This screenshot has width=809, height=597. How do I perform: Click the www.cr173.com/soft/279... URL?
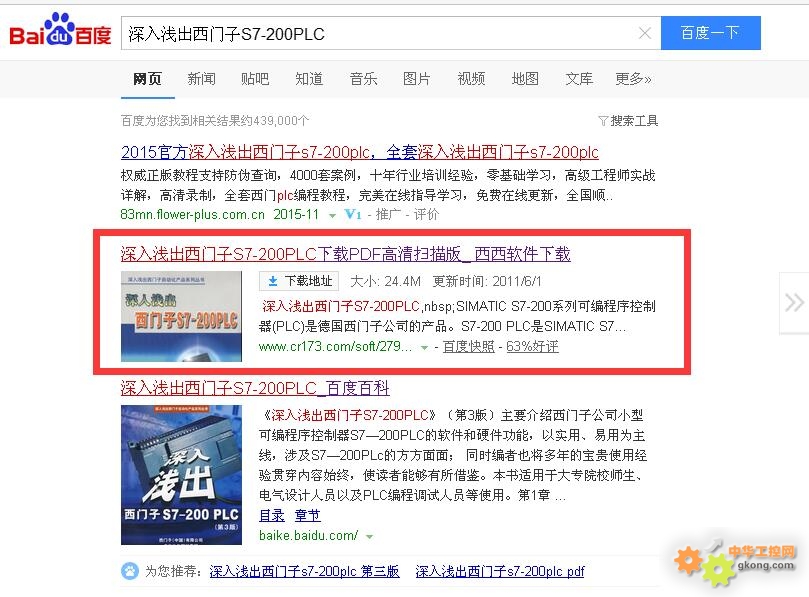[x=335, y=346]
